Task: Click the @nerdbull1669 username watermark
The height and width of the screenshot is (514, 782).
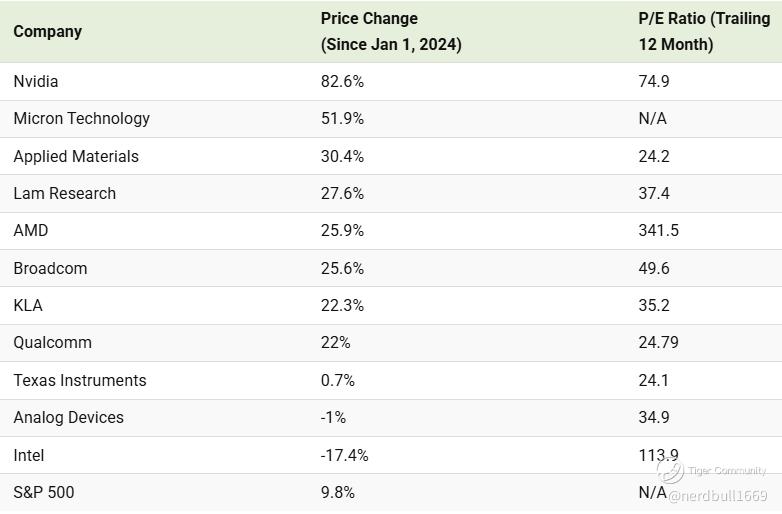Action: (x=717, y=496)
